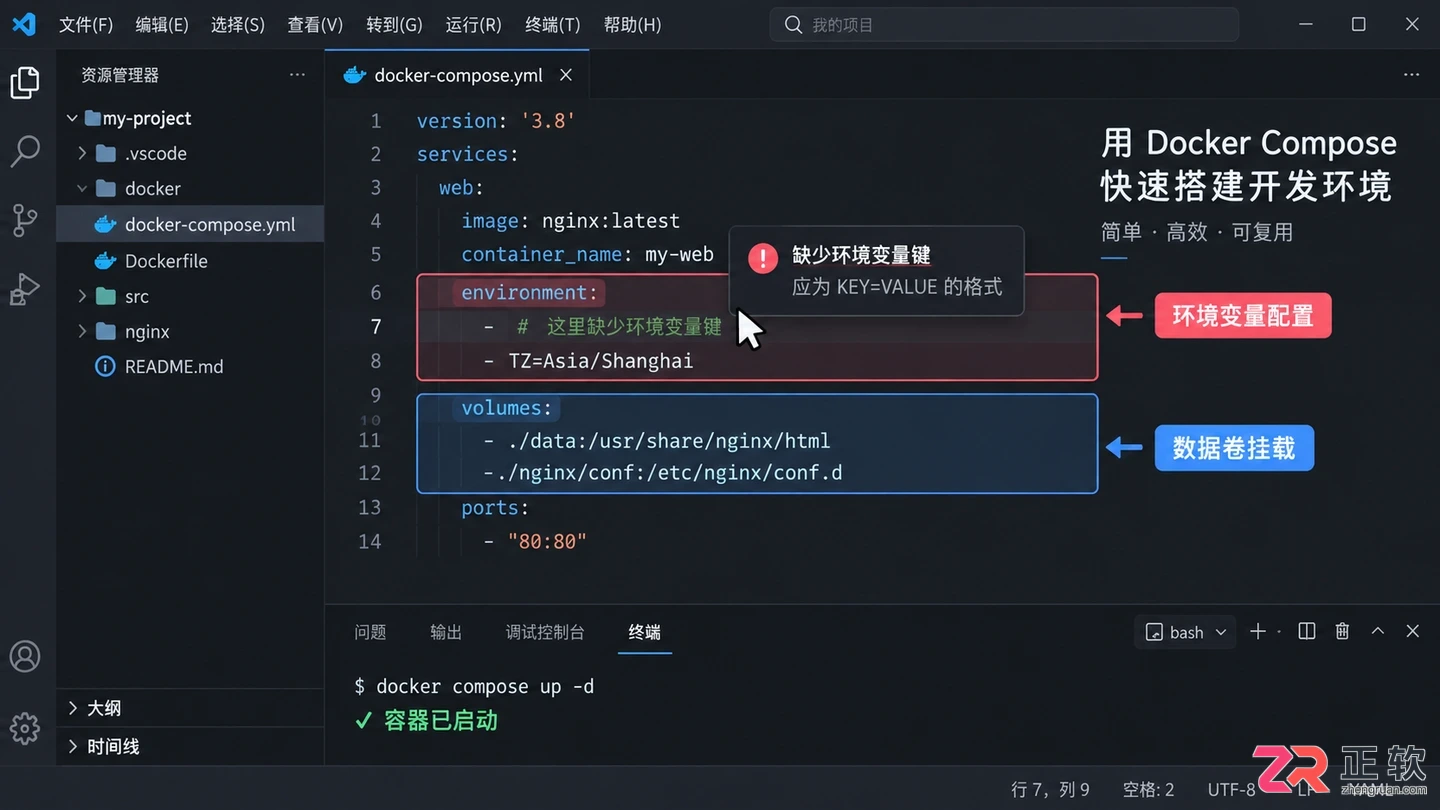Click the VS Code logo icon

[24, 24]
